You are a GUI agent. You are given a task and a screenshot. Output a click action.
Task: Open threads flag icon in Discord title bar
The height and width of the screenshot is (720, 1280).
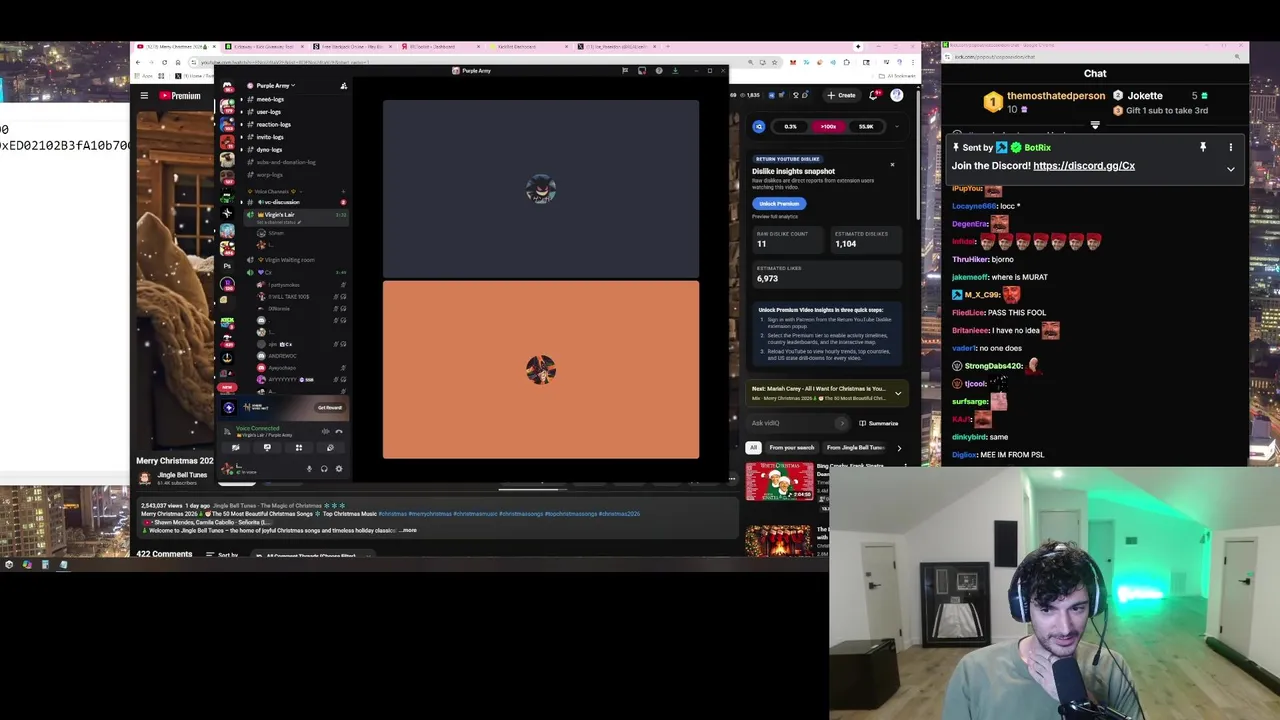coord(625,70)
